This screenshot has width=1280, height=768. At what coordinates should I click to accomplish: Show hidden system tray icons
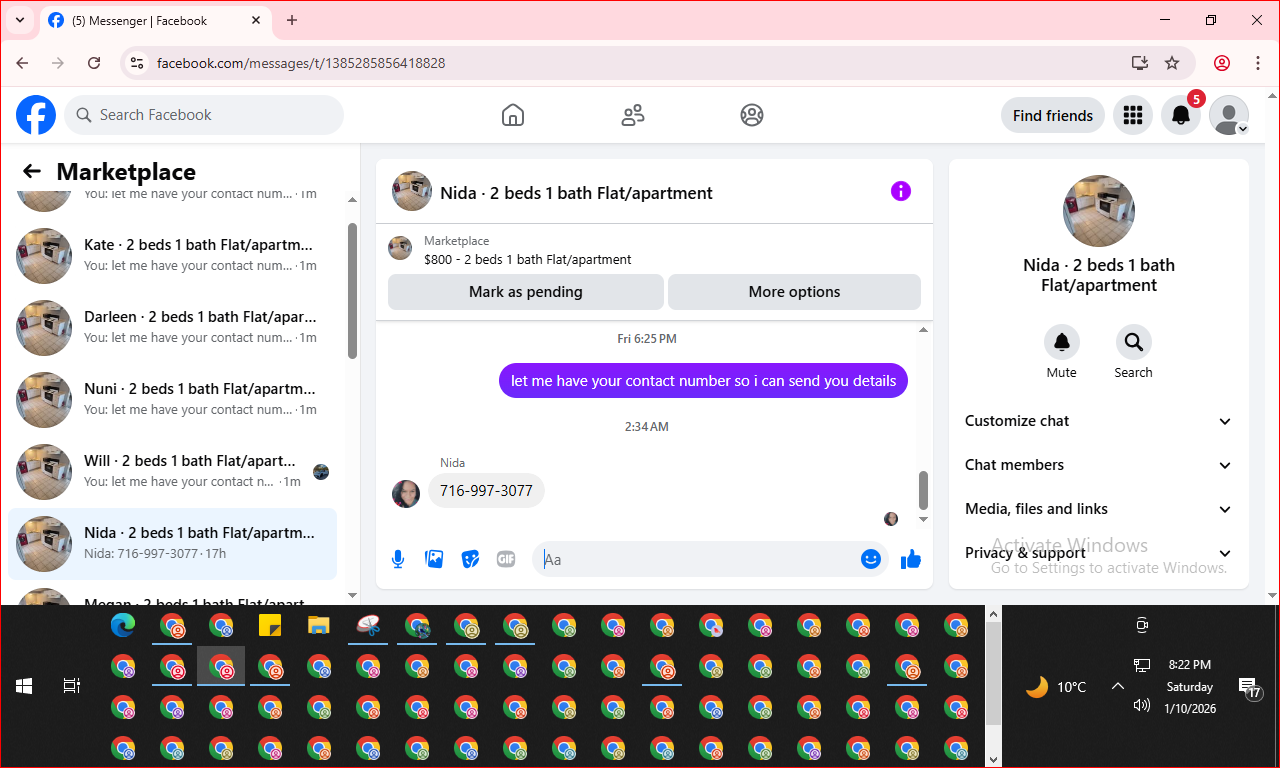(1118, 686)
